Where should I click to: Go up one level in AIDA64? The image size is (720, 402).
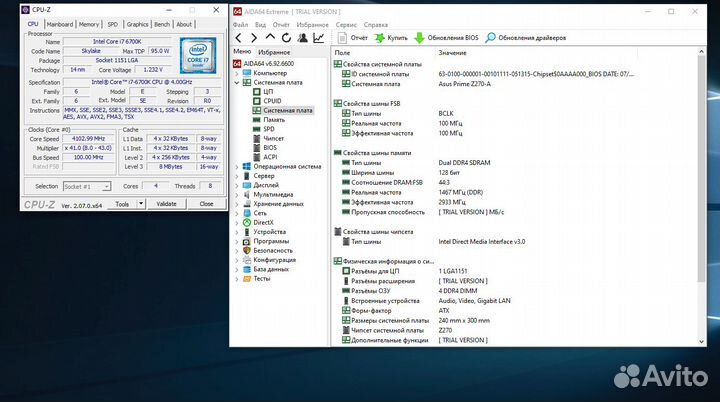click(x=270, y=38)
